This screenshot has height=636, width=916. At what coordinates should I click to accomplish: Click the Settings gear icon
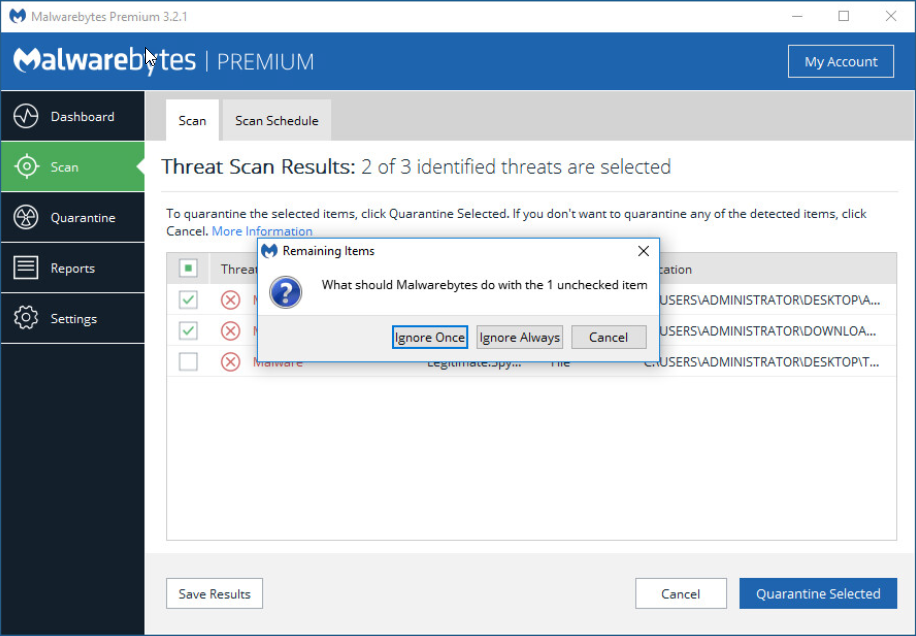(x=26, y=318)
